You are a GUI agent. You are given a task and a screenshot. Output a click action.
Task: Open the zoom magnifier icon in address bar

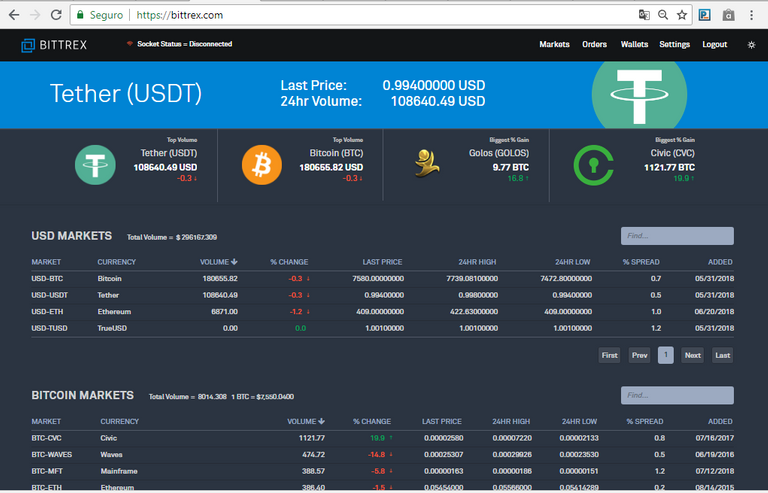663,15
